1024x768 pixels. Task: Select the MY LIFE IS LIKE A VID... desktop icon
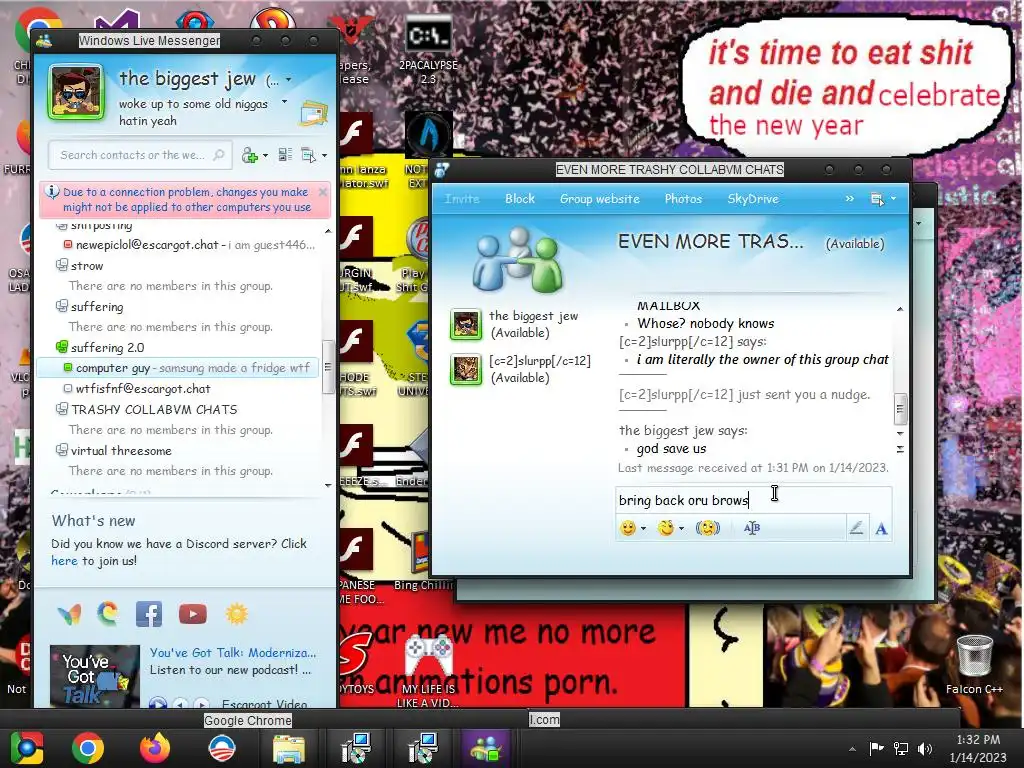[428, 671]
